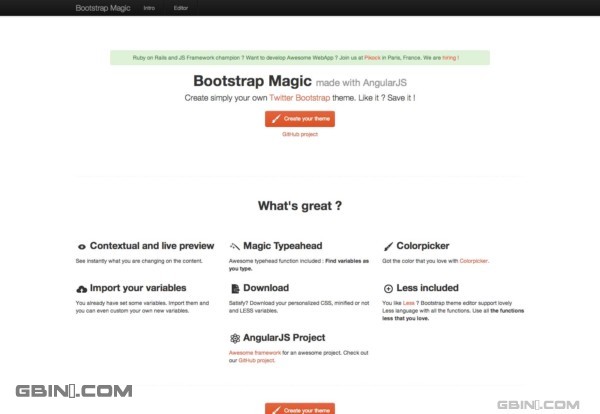Click the Less included heading

click(427, 288)
